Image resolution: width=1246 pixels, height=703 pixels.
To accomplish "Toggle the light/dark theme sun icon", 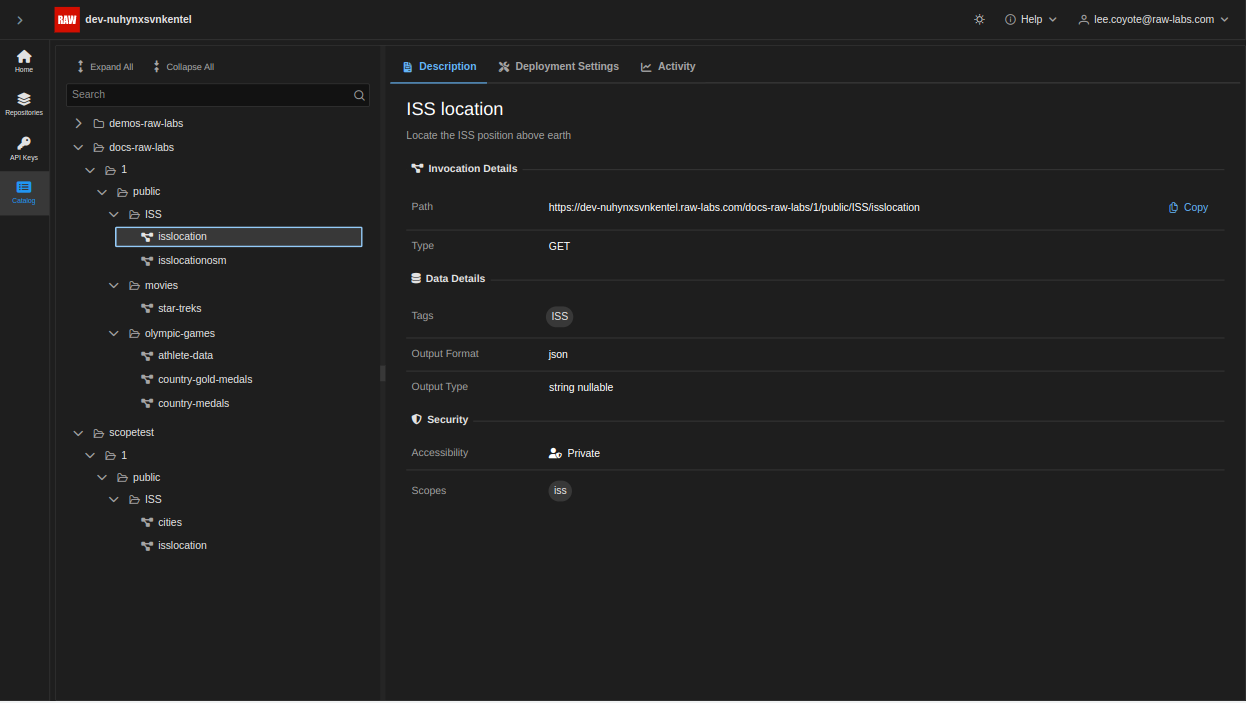I will pyautogui.click(x=979, y=19).
